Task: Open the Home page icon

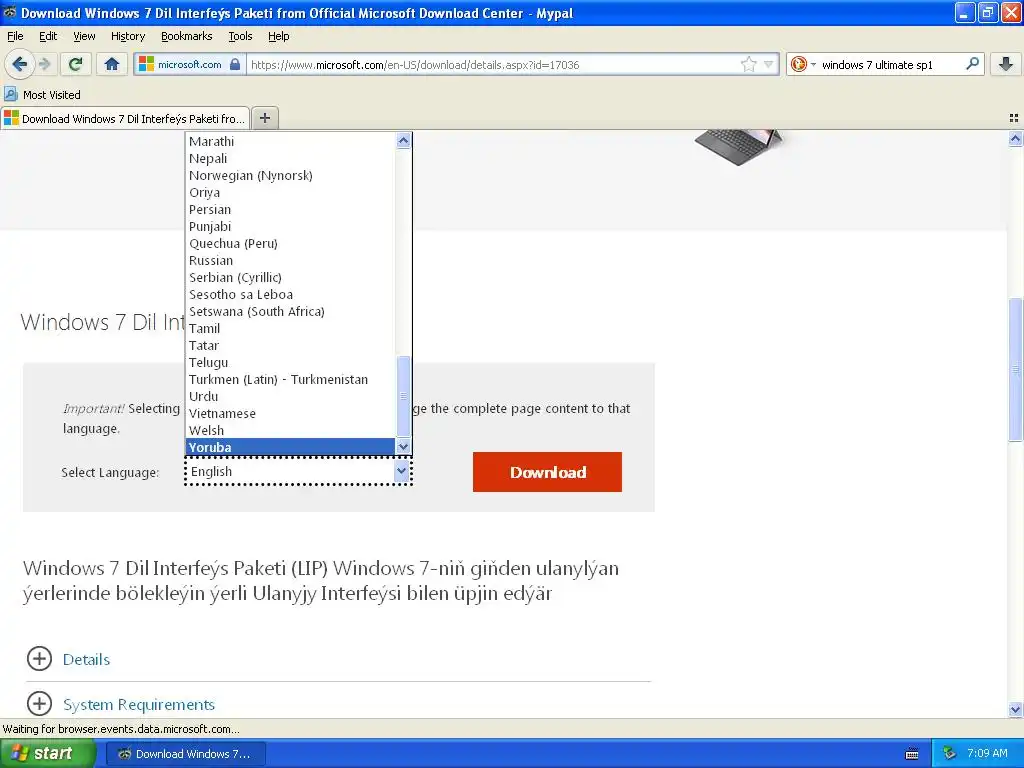Action: pos(112,64)
